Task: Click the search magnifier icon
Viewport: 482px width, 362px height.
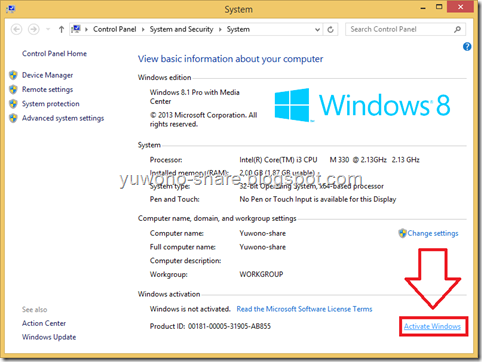Action: pos(458,29)
